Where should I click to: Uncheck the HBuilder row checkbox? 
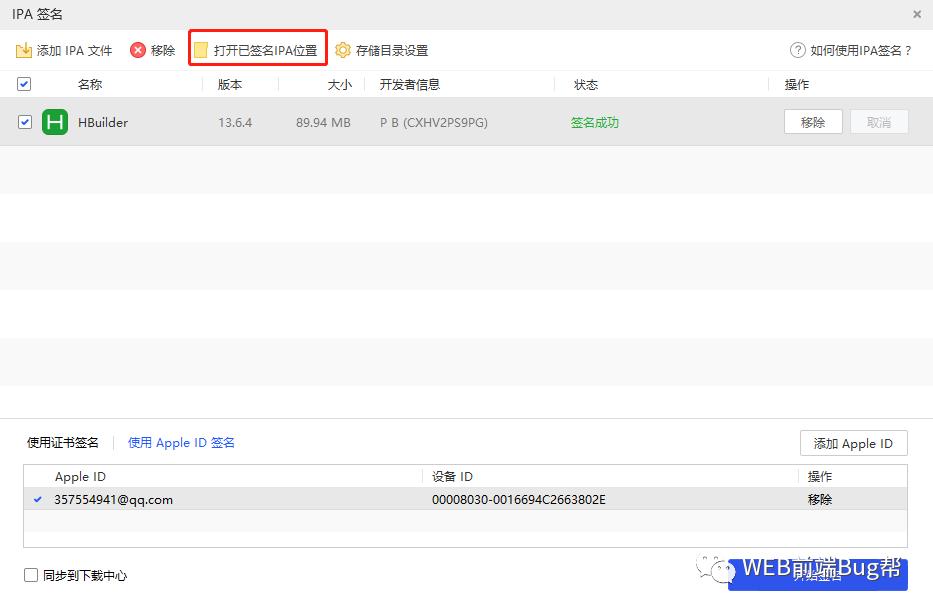23,122
